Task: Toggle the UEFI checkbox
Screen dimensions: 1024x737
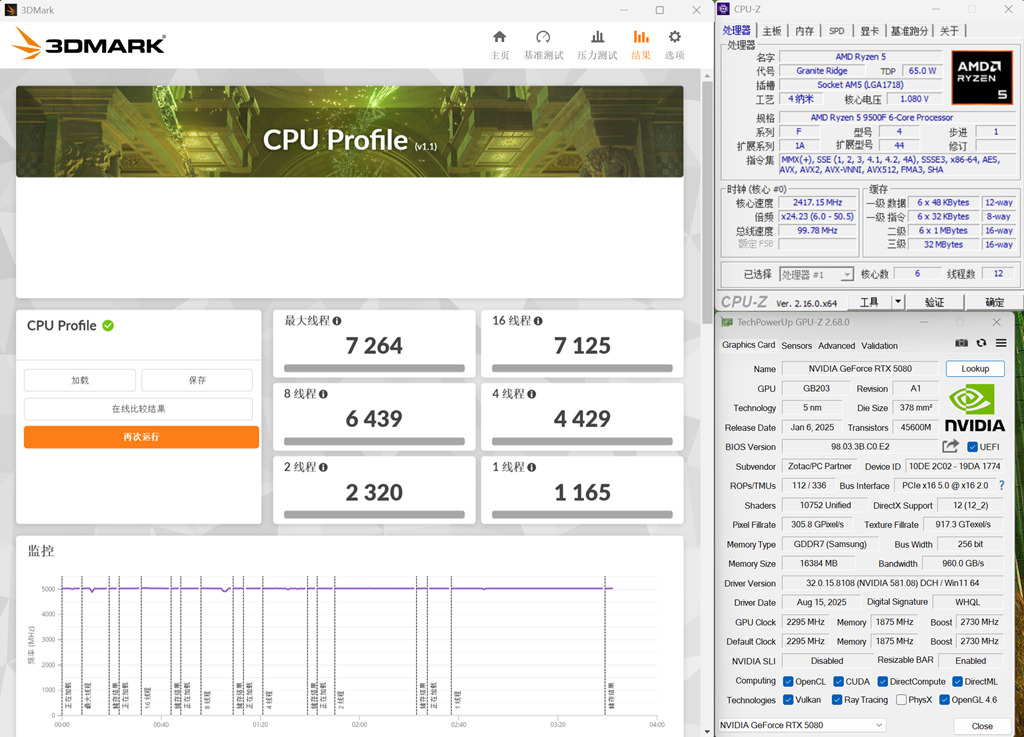Action: (972, 447)
